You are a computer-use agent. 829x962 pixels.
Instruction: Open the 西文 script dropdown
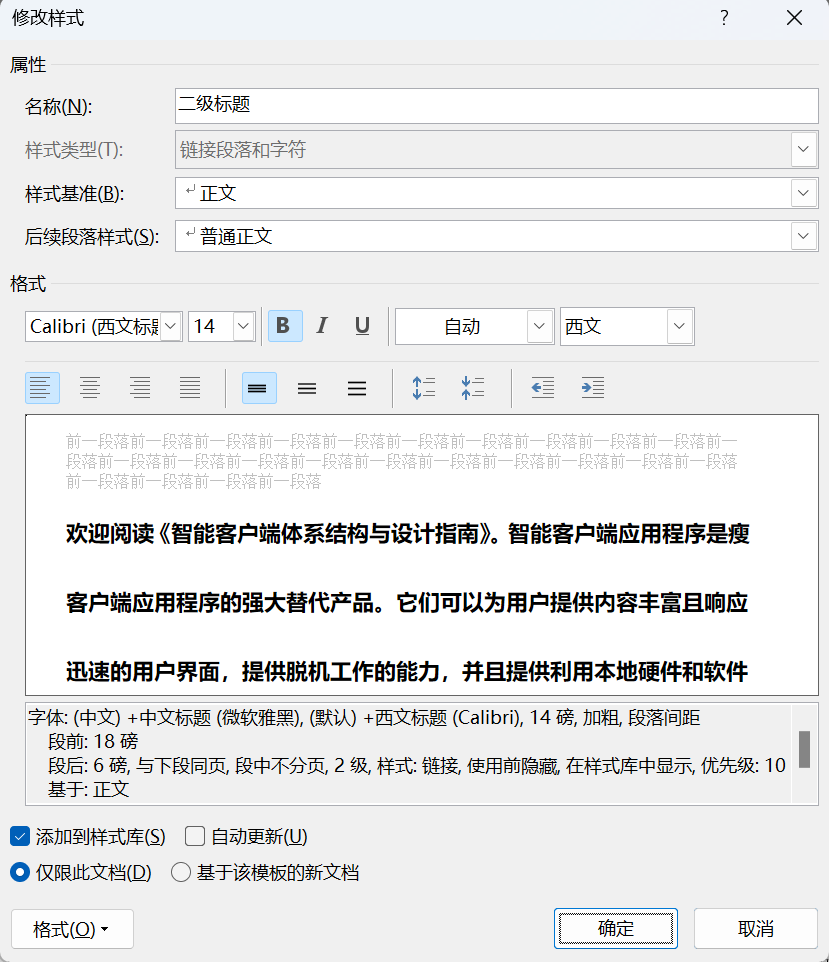coord(679,326)
